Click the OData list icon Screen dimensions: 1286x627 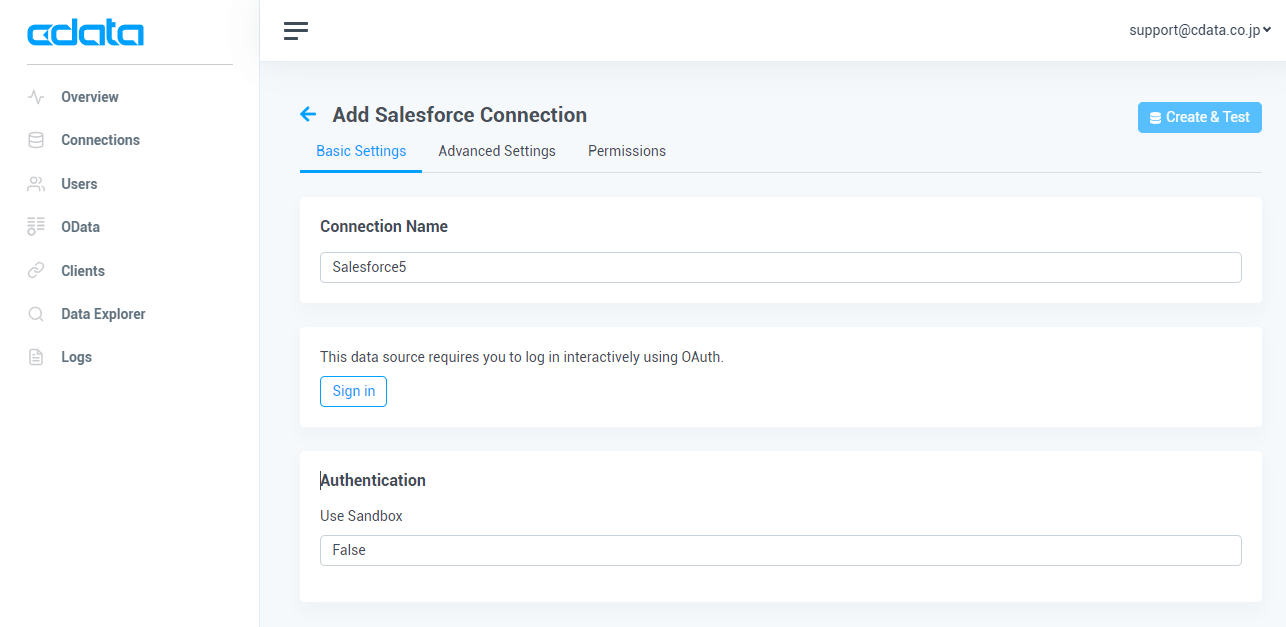[36, 227]
